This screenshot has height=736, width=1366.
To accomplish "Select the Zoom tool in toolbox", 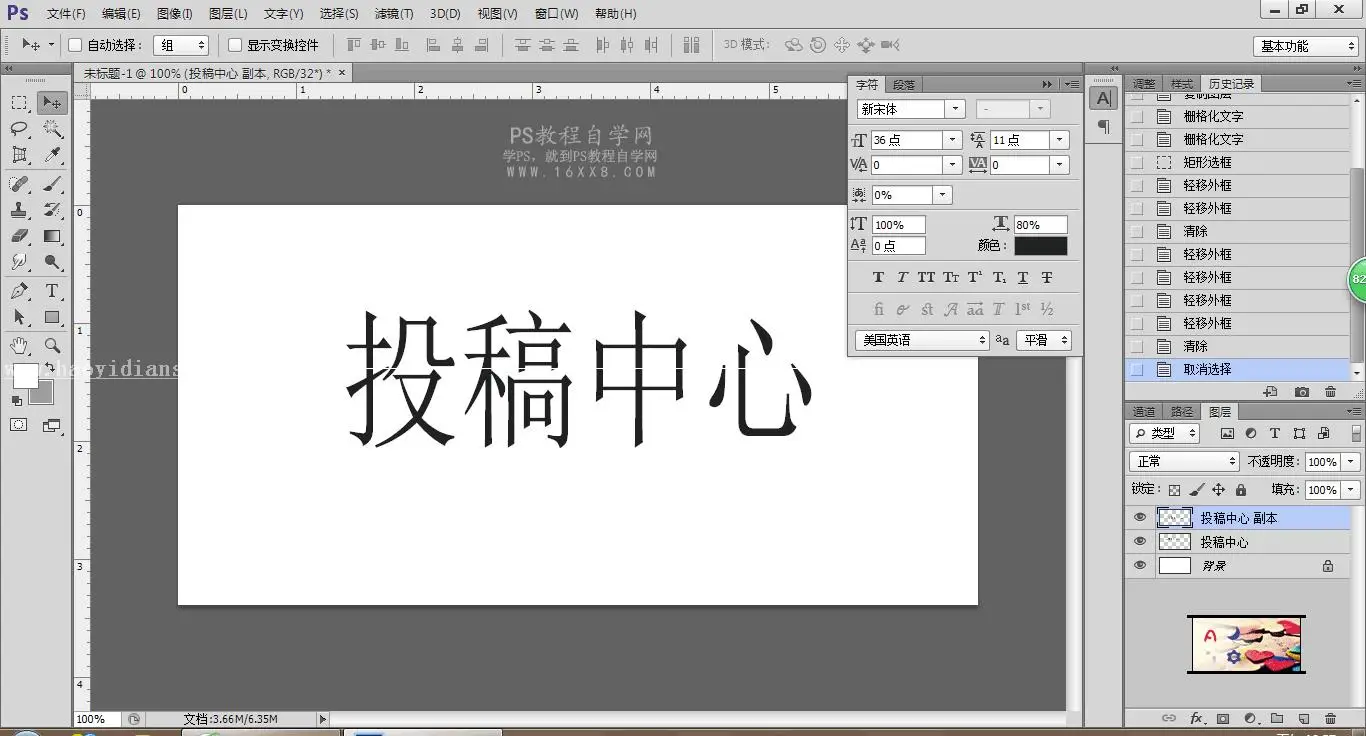I will click(52, 346).
